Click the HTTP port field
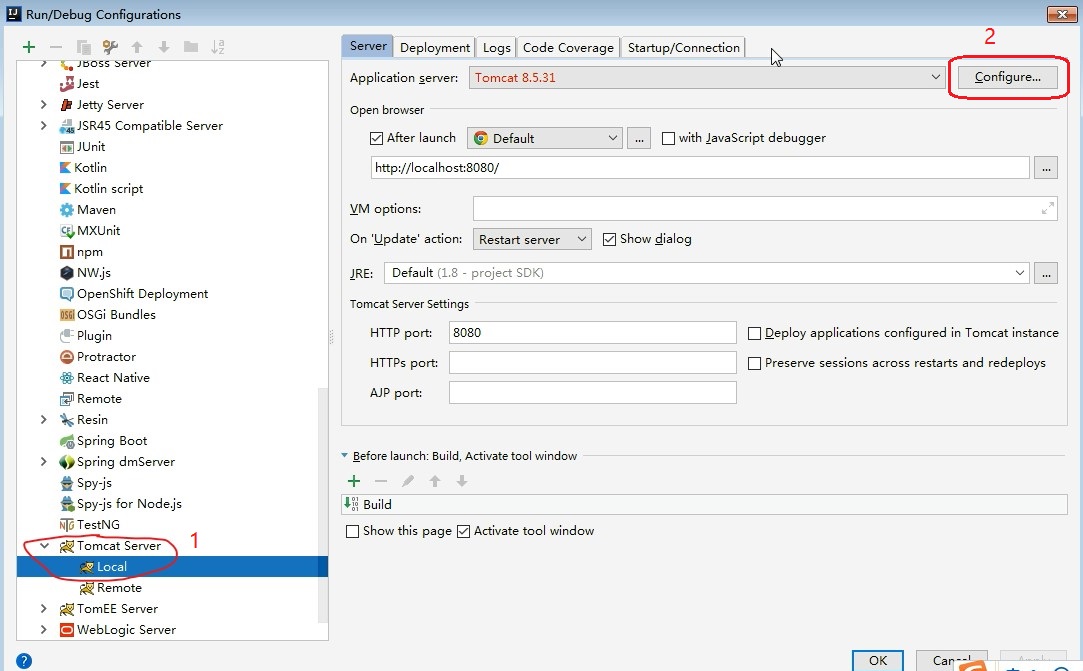 click(x=593, y=332)
